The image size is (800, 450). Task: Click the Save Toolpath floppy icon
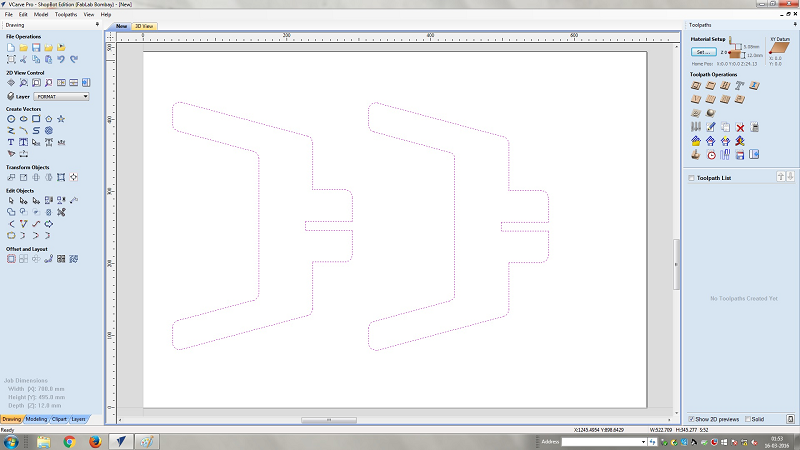740,155
